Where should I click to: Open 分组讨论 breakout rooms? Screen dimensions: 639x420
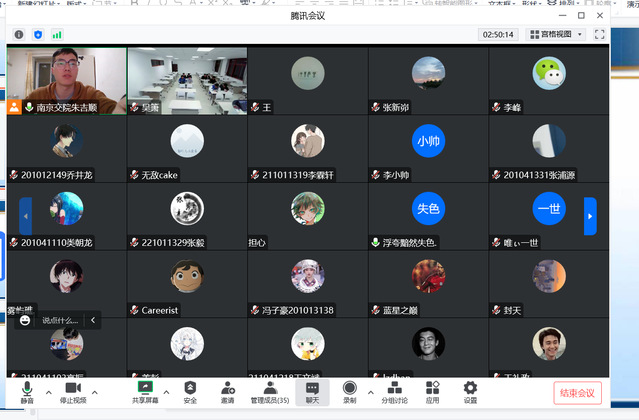click(x=395, y=392)
